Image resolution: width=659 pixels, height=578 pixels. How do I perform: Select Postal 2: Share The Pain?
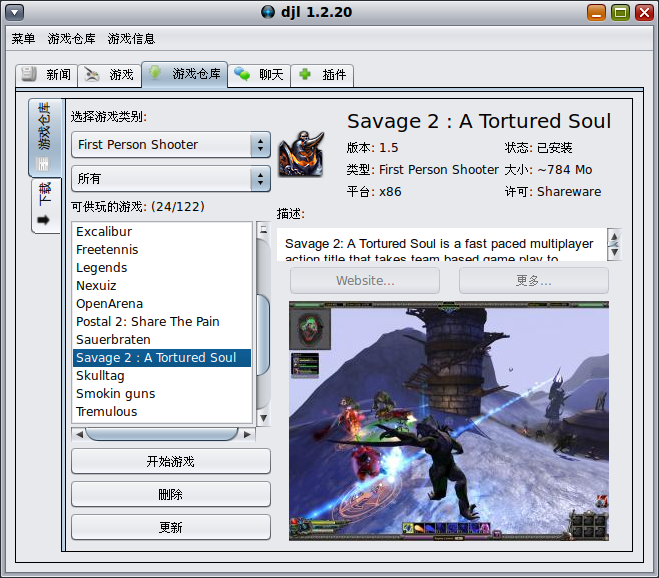[x=162, y=322]
